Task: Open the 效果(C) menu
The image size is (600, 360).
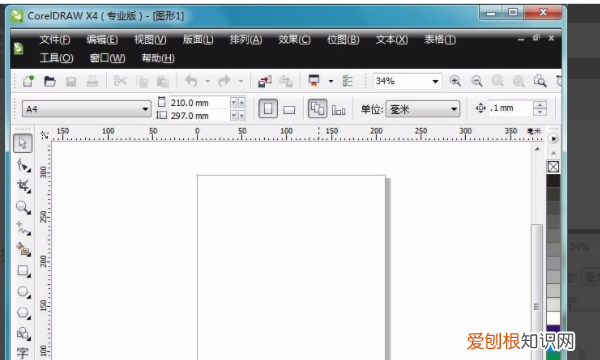Action: [294, 39]
